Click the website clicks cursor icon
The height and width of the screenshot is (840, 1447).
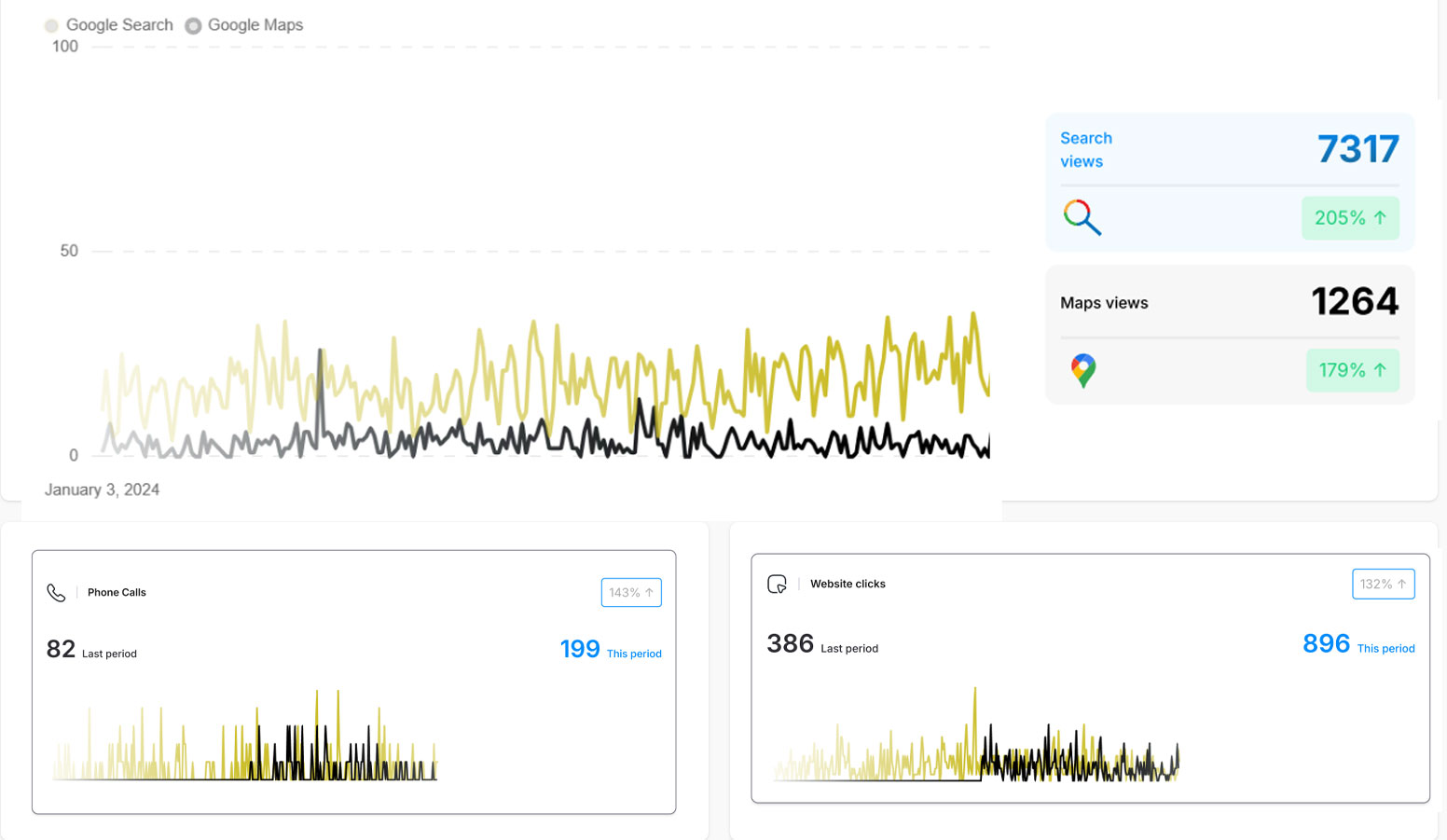(x=777, y=585)
